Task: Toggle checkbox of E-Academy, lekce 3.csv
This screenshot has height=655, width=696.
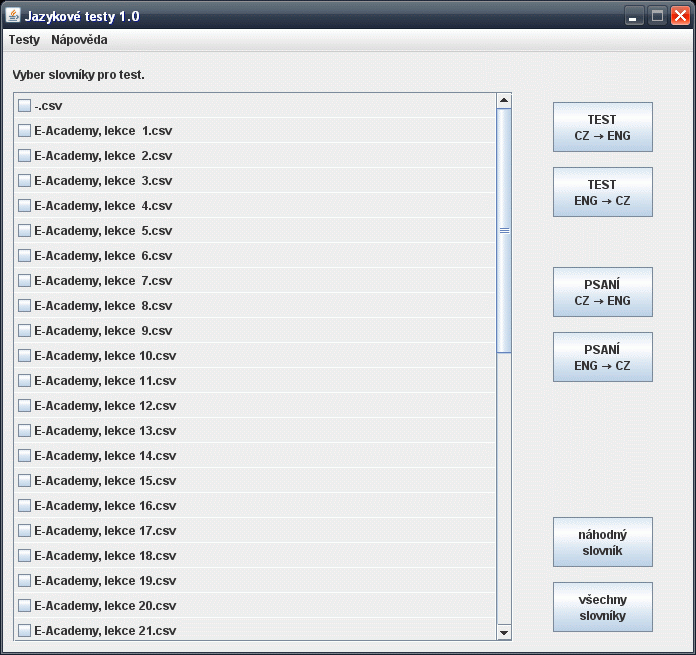Action: pos(24,181)
